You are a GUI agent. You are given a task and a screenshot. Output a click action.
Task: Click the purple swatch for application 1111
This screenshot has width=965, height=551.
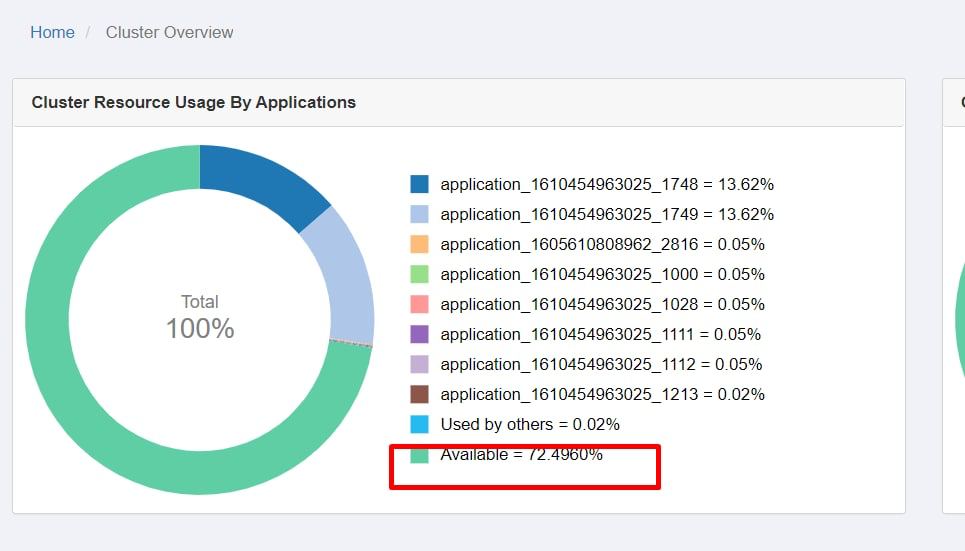click(420, 334)
